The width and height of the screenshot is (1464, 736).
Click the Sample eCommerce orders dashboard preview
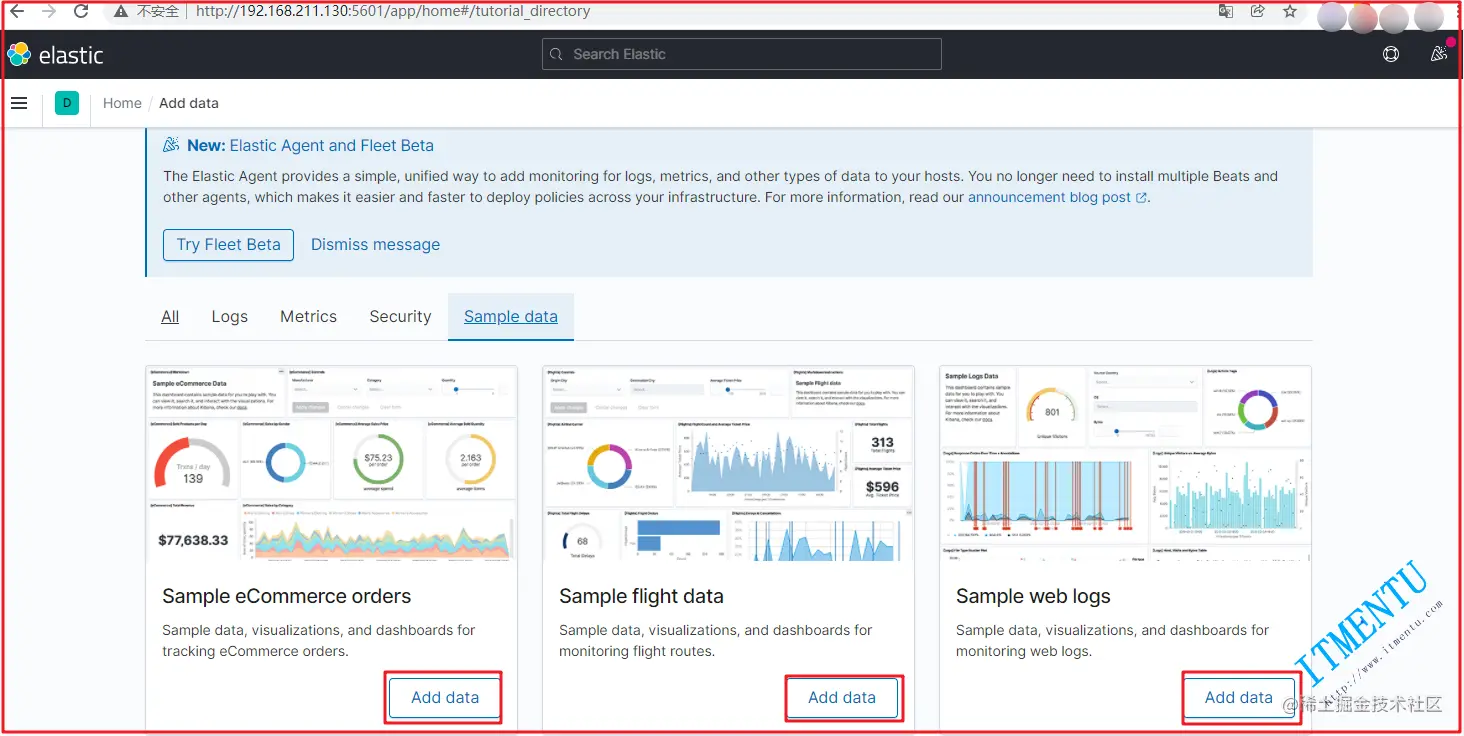pyautogui.click(x=331, y=463)
